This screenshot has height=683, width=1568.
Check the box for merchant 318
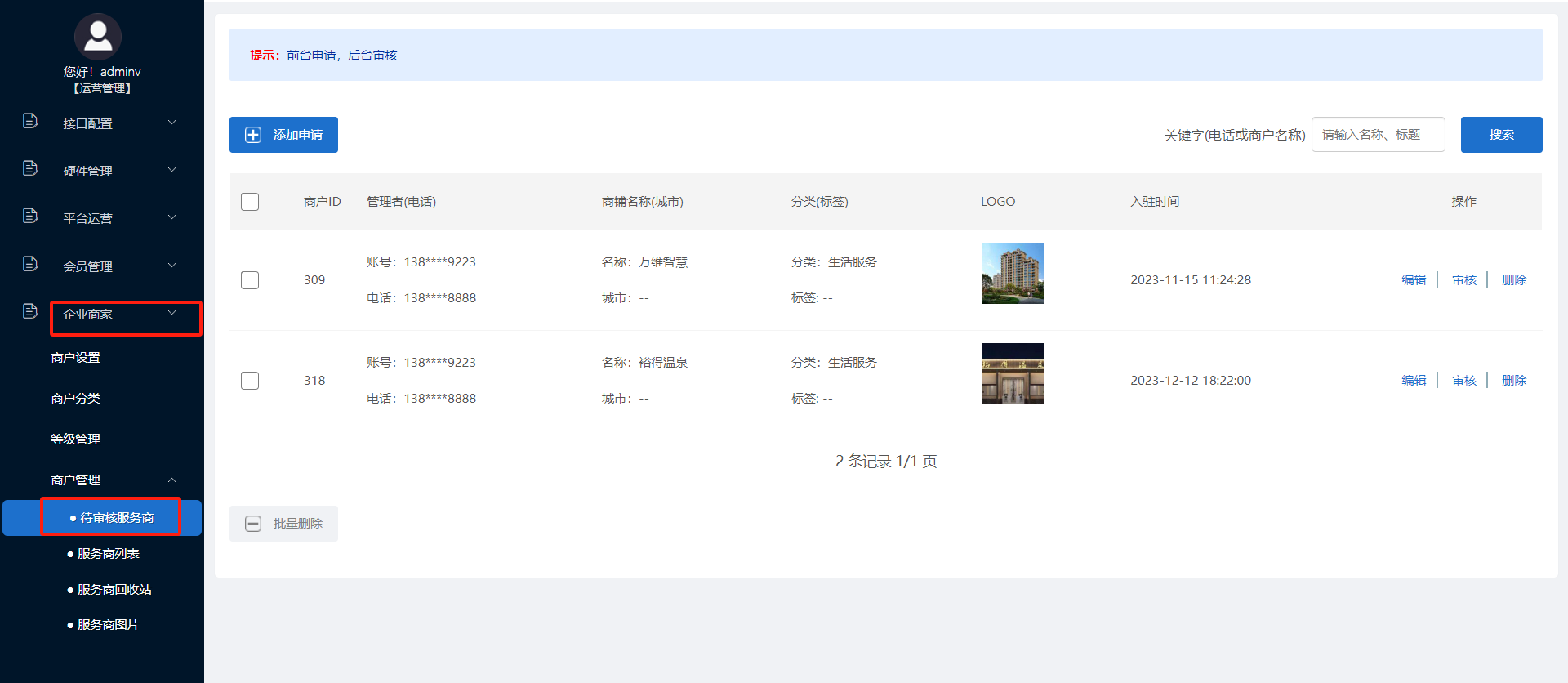tap(250, 381)
